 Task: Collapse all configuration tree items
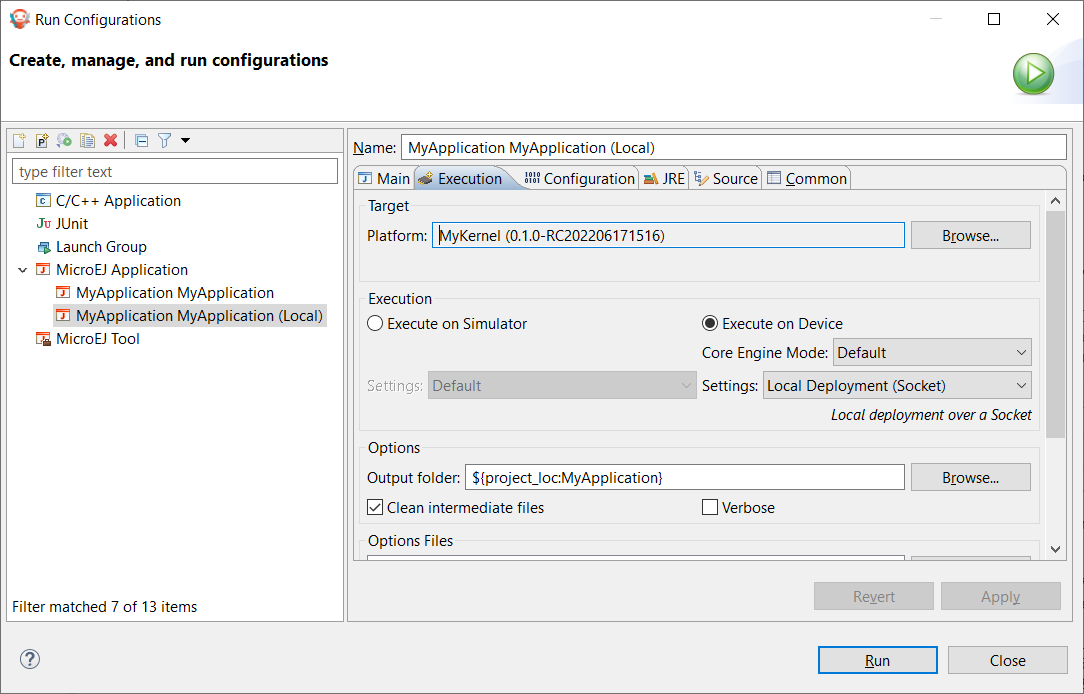tap(141, 140)
